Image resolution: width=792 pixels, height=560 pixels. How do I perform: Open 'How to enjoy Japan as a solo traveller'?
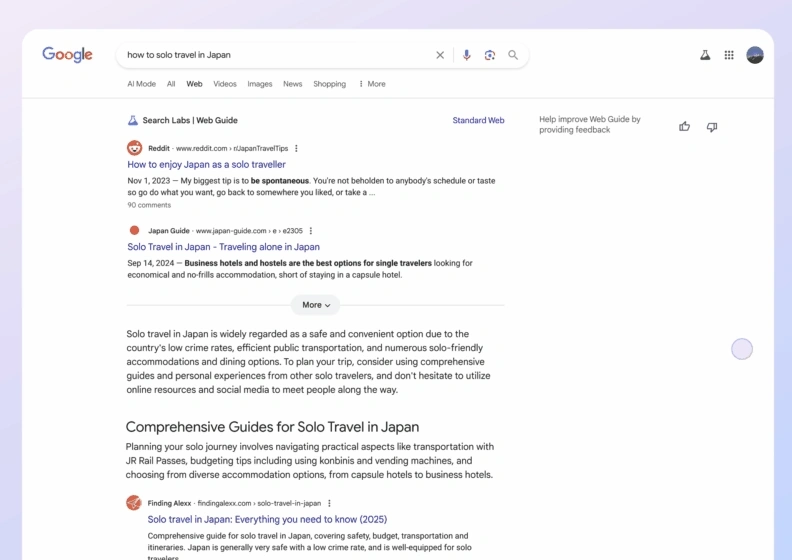tap(207, 165)
